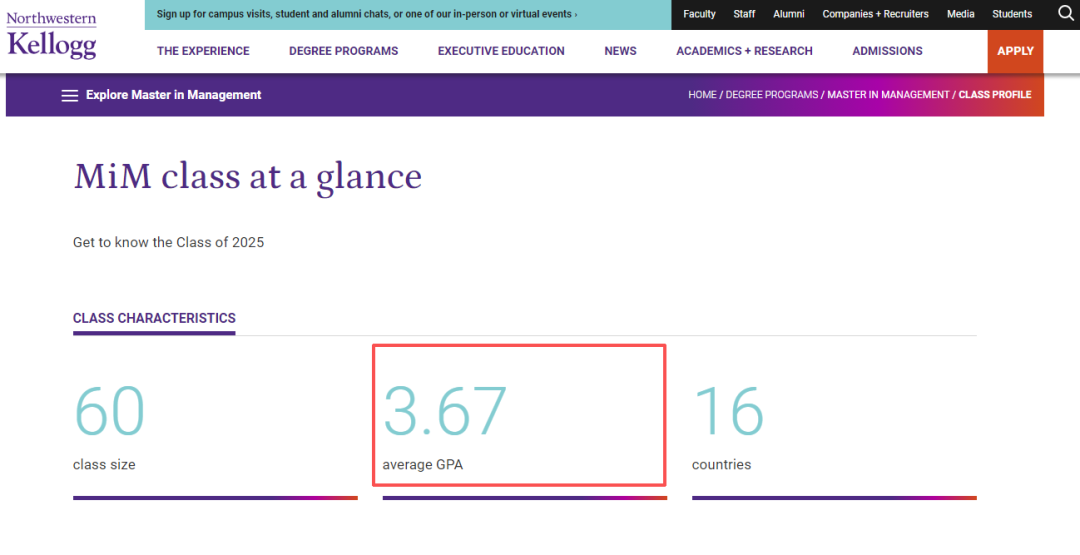Viewport: 1080px width, 555px height.
Task: Open the Staff top bar link
Action: 744,14
